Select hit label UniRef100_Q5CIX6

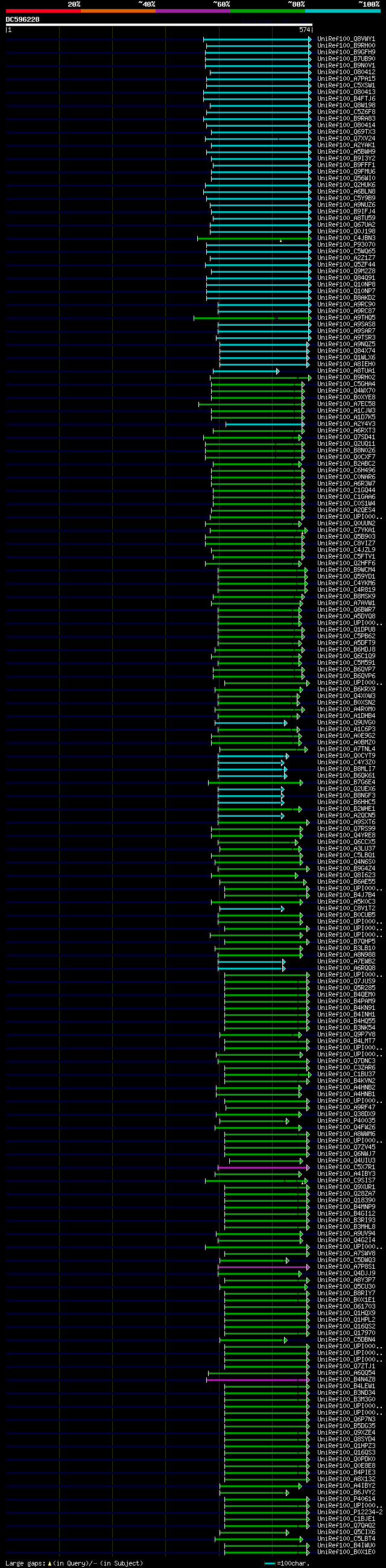tap(346, 1532)
